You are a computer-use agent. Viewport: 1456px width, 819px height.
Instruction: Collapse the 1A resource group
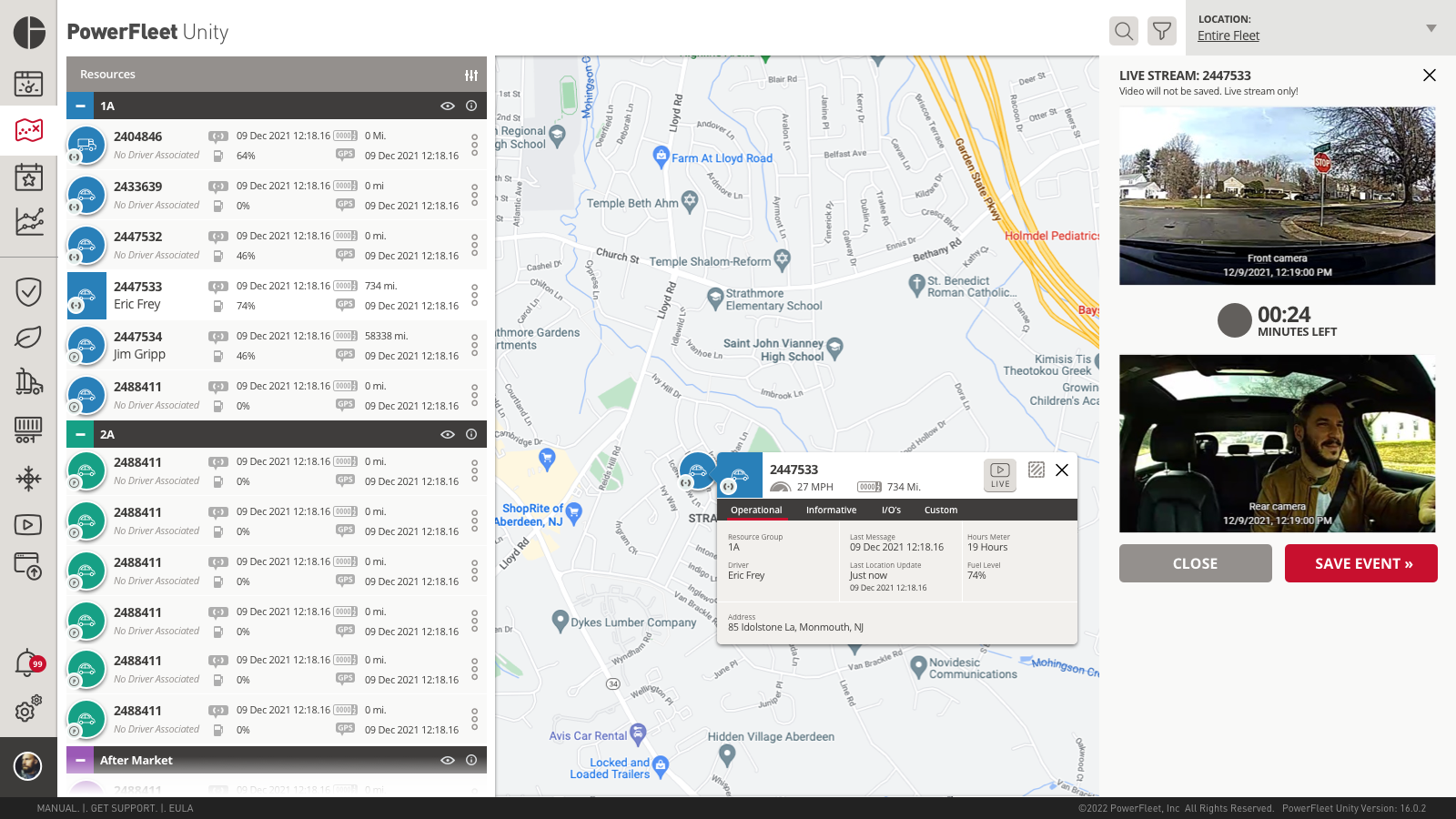click(80, 106)
